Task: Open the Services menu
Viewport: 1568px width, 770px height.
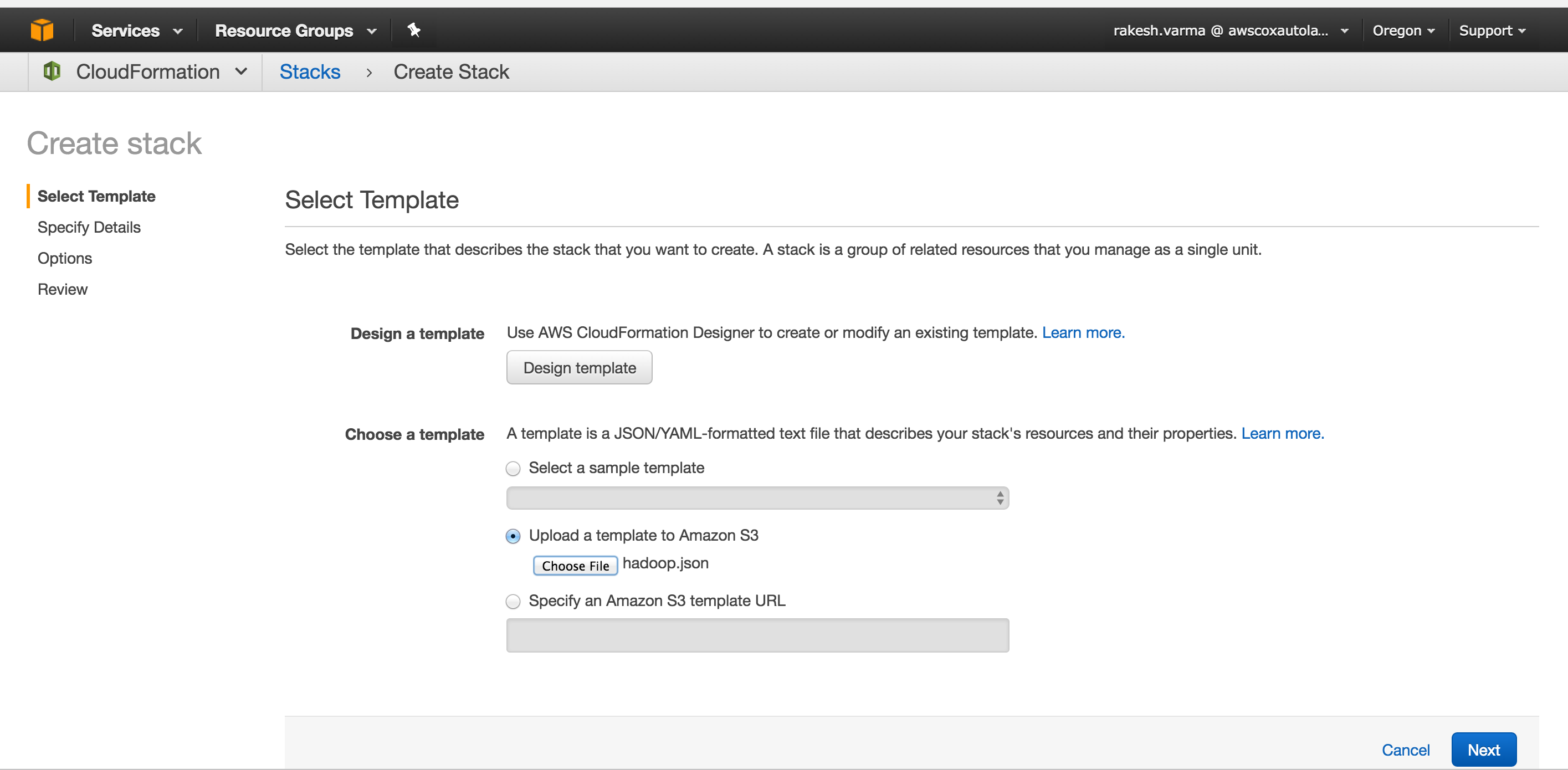Action: click(136, 30)
